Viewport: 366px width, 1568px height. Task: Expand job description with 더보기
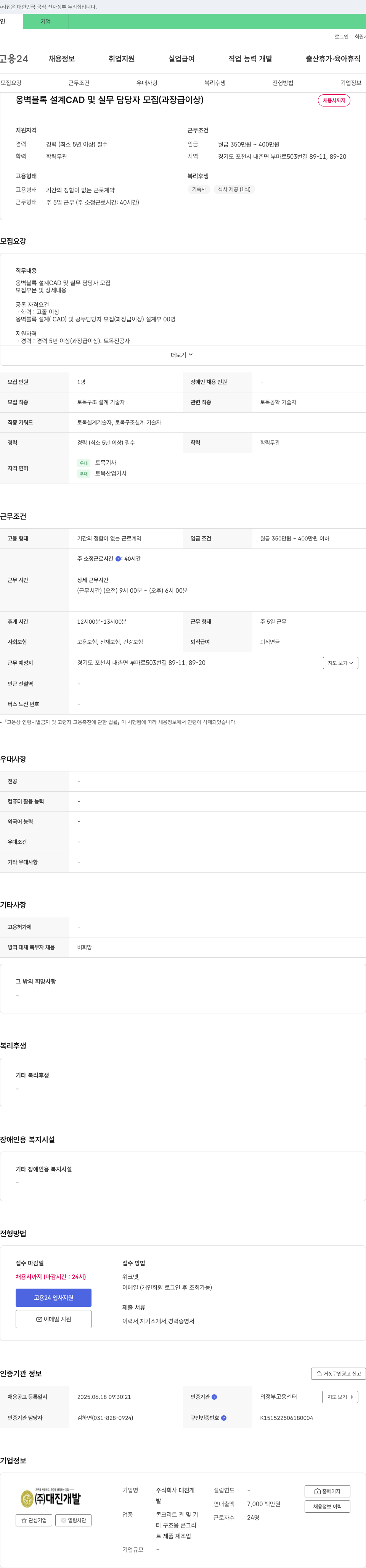click(182, 355)
